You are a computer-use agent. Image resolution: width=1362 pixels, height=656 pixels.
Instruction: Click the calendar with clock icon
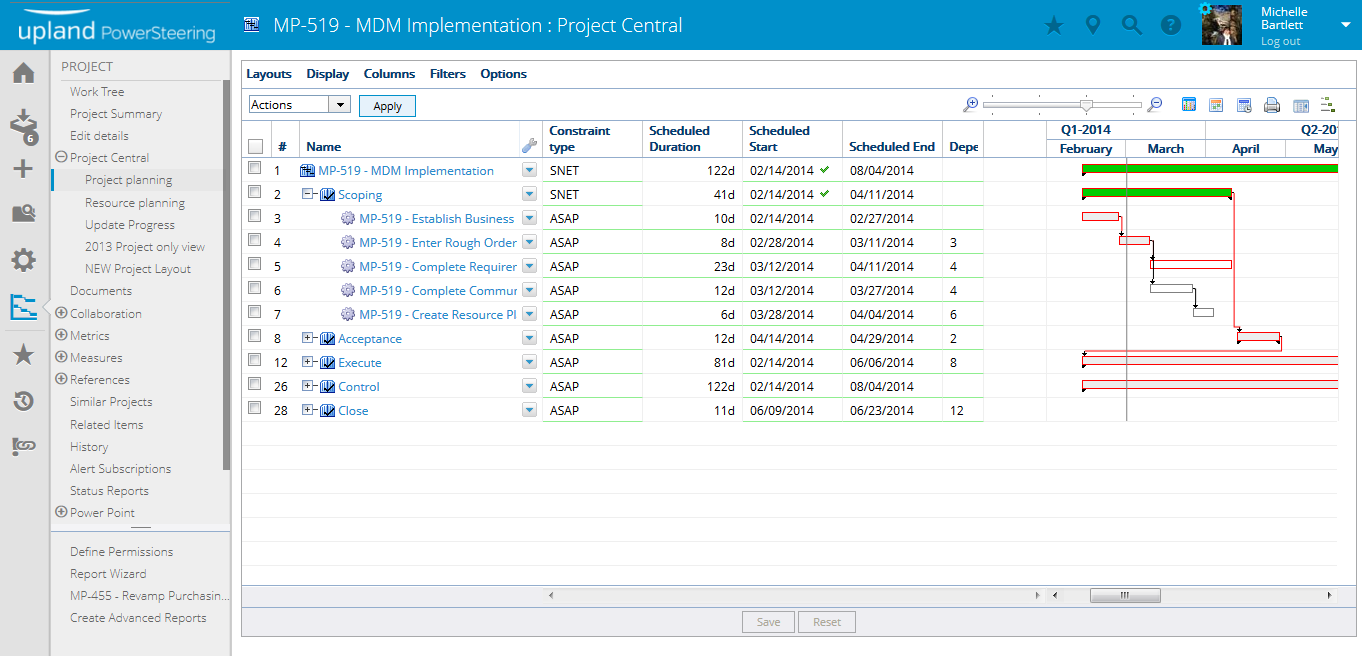coord(1244,104)
